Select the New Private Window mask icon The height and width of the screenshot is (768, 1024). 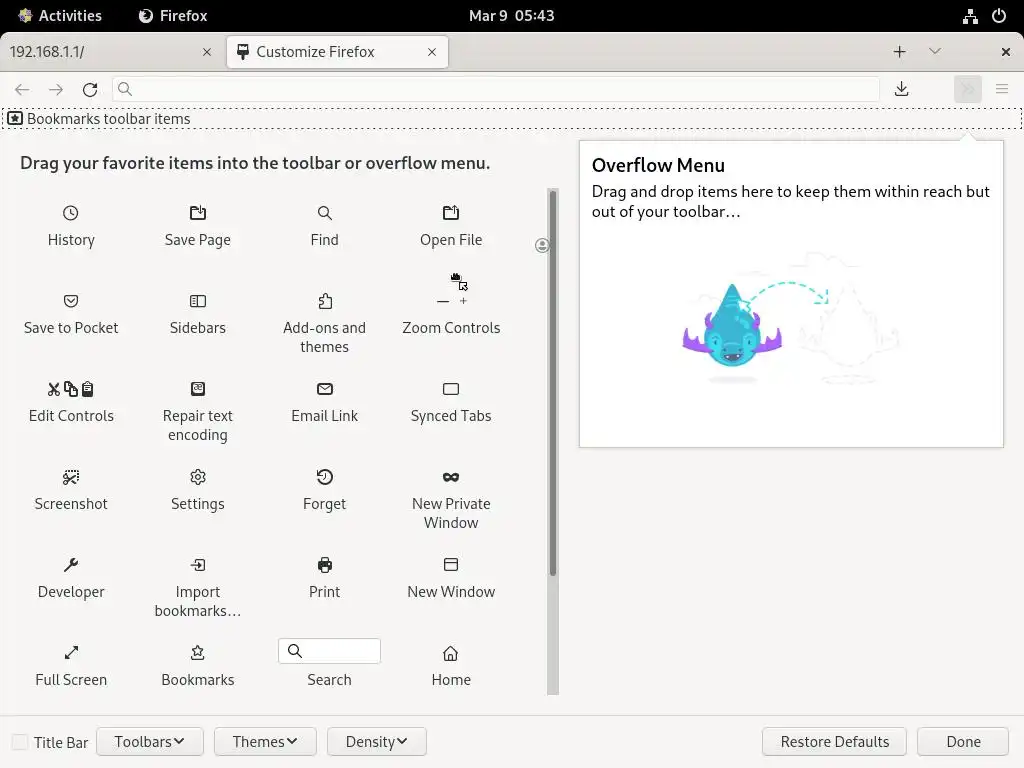click(x=451, y=477)
